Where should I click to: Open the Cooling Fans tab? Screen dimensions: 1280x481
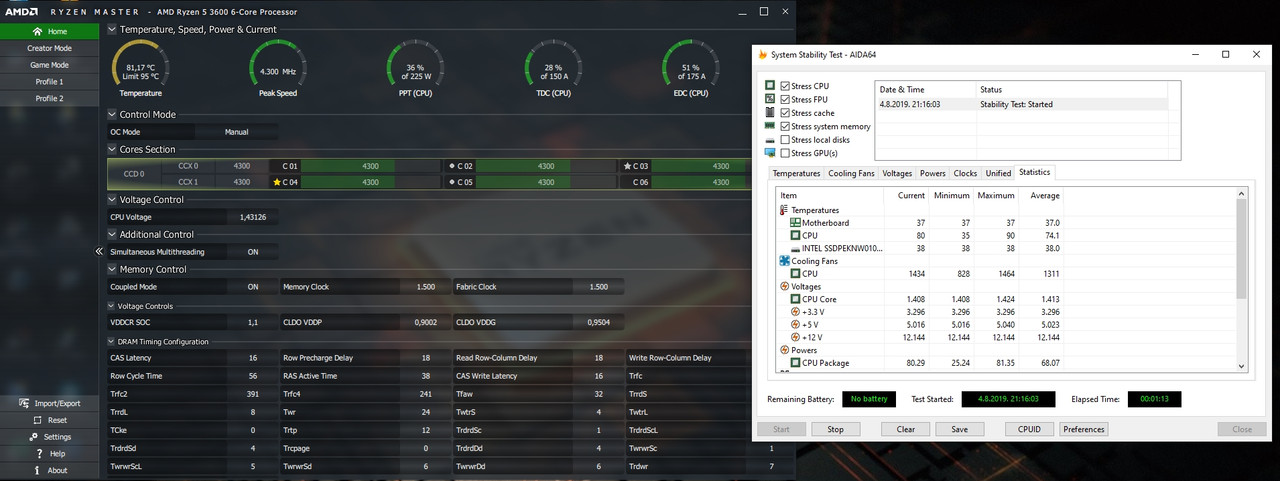tap(851, 174)
